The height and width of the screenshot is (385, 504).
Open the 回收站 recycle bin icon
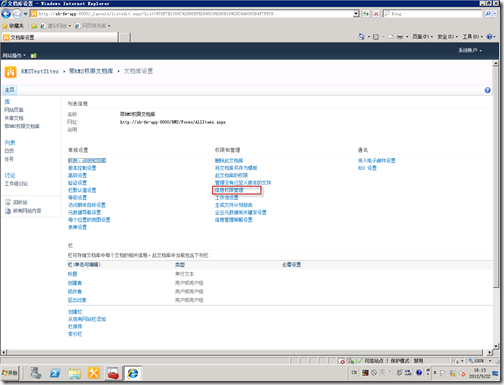click(8, 202)
